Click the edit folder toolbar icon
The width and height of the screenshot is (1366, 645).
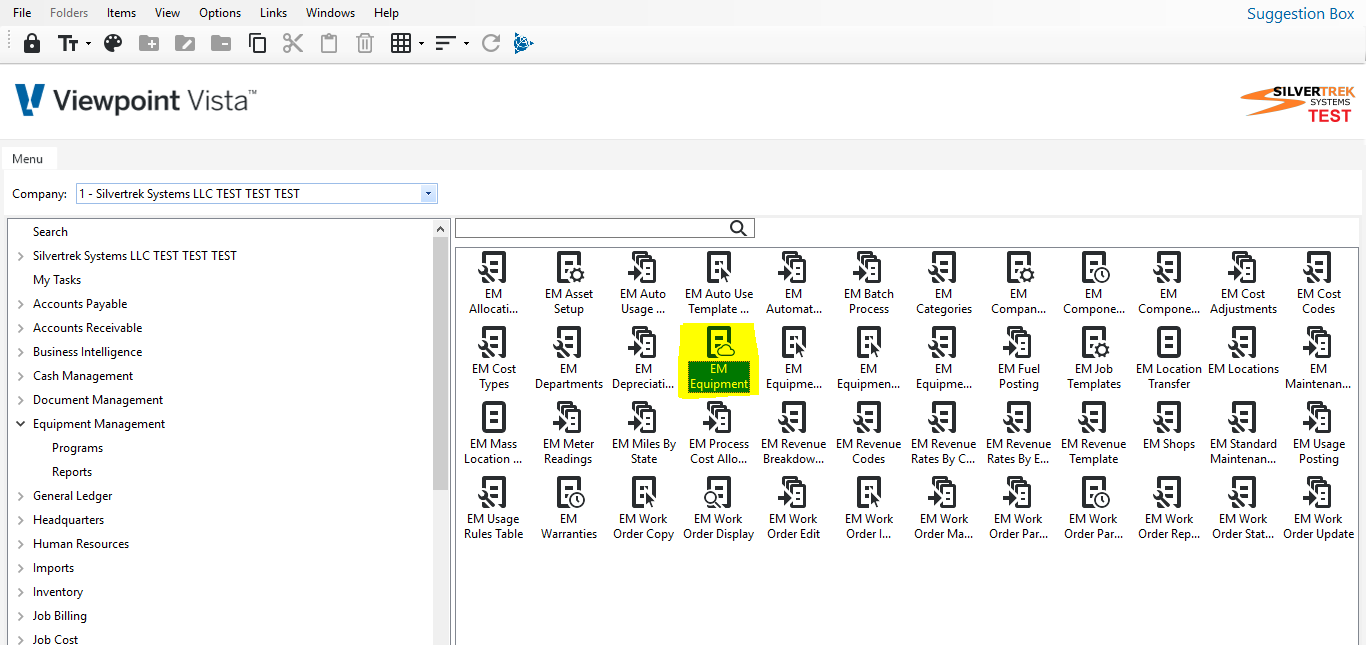coord(185,43)
